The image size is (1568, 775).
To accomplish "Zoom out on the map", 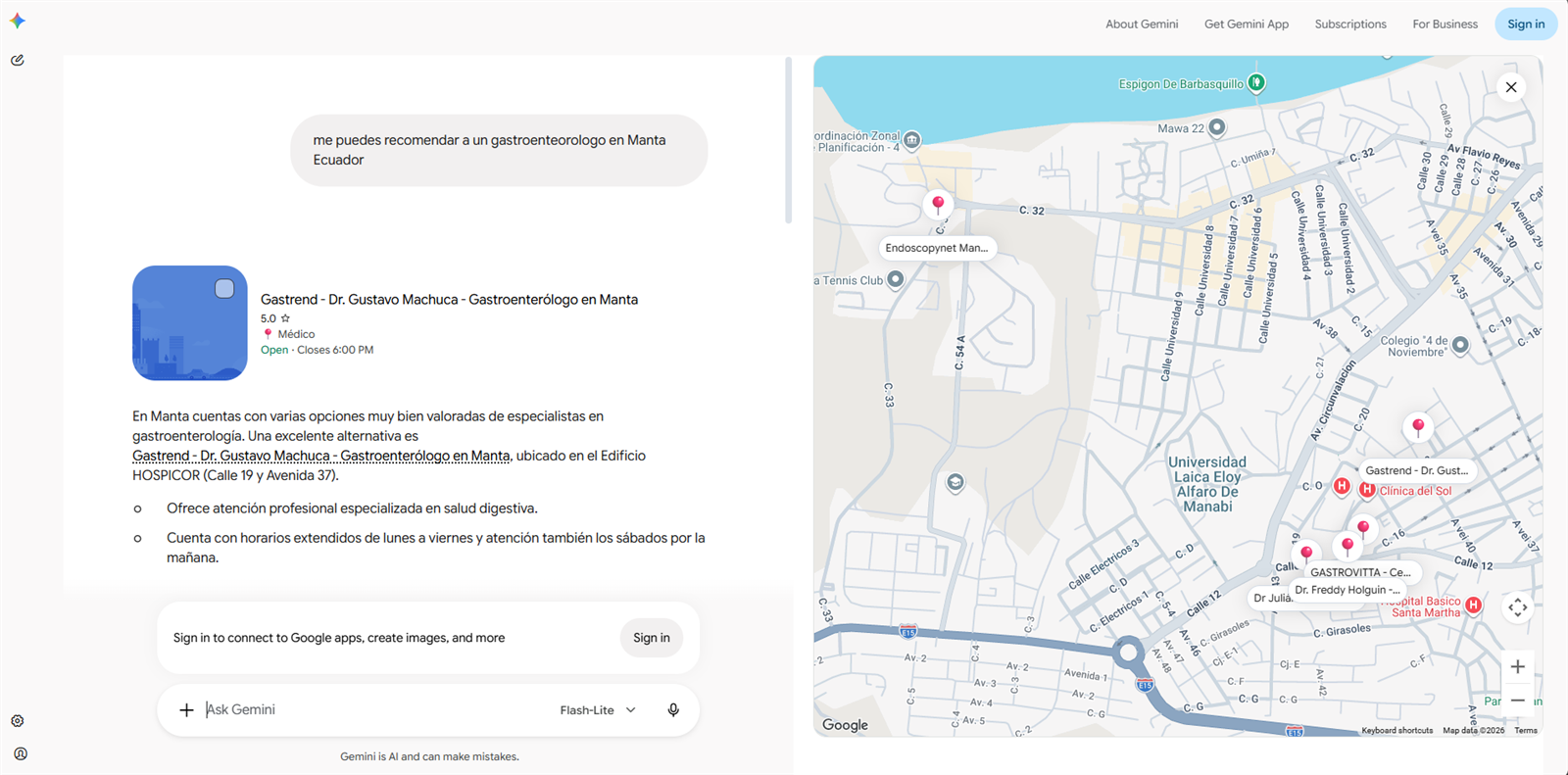I will click(x=1517, y=700).
